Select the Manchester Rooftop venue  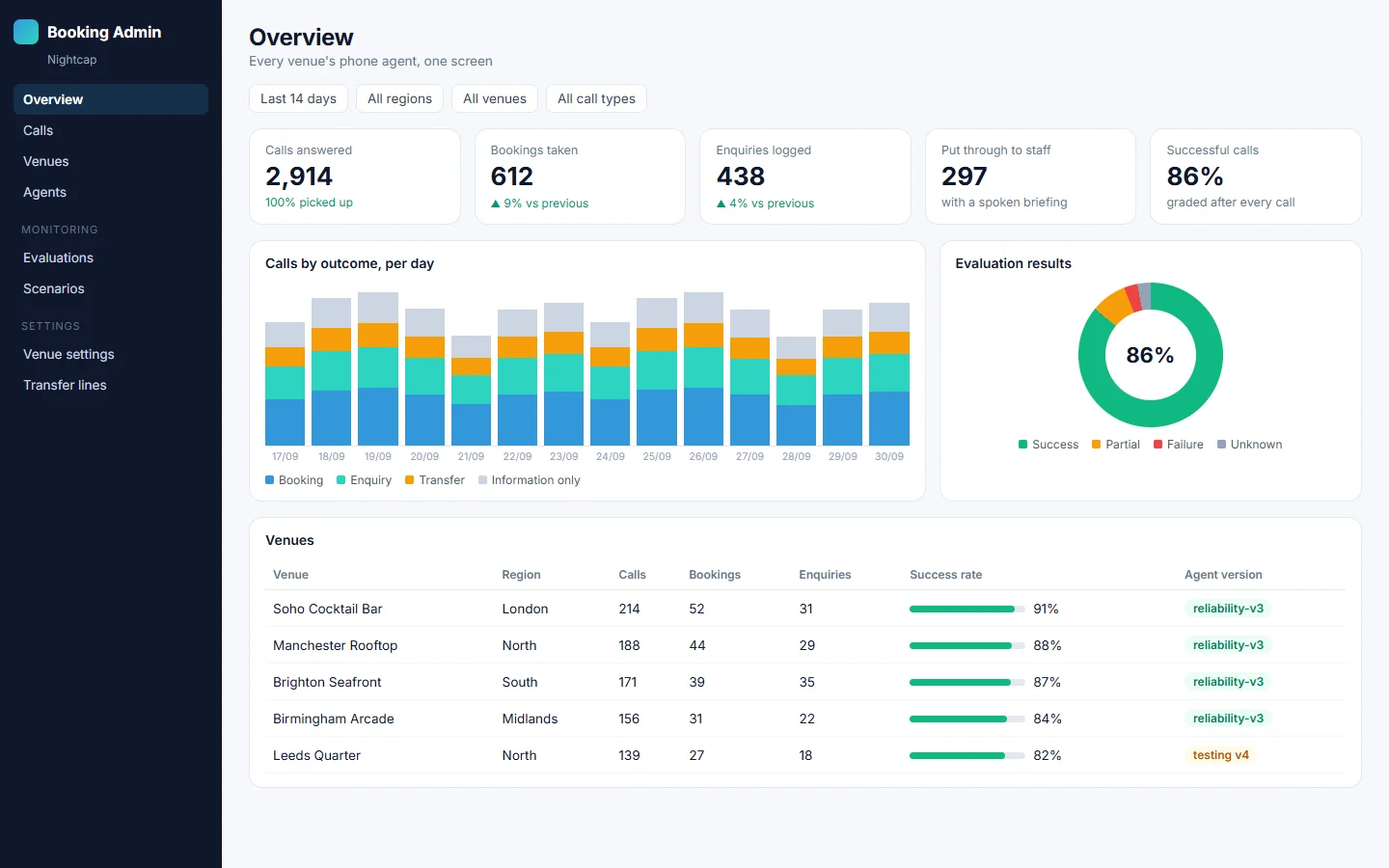(x=335, y=645)
